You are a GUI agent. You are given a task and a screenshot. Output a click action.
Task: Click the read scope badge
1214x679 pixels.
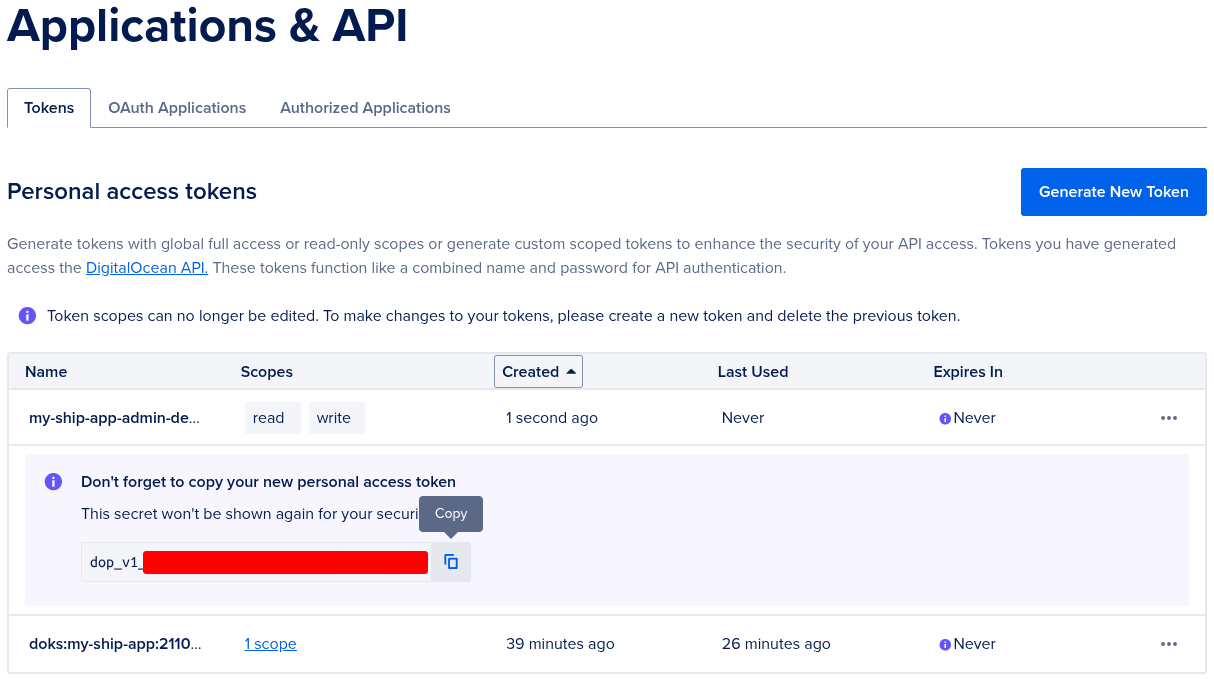pyautogui.click(x=272, y=418)
